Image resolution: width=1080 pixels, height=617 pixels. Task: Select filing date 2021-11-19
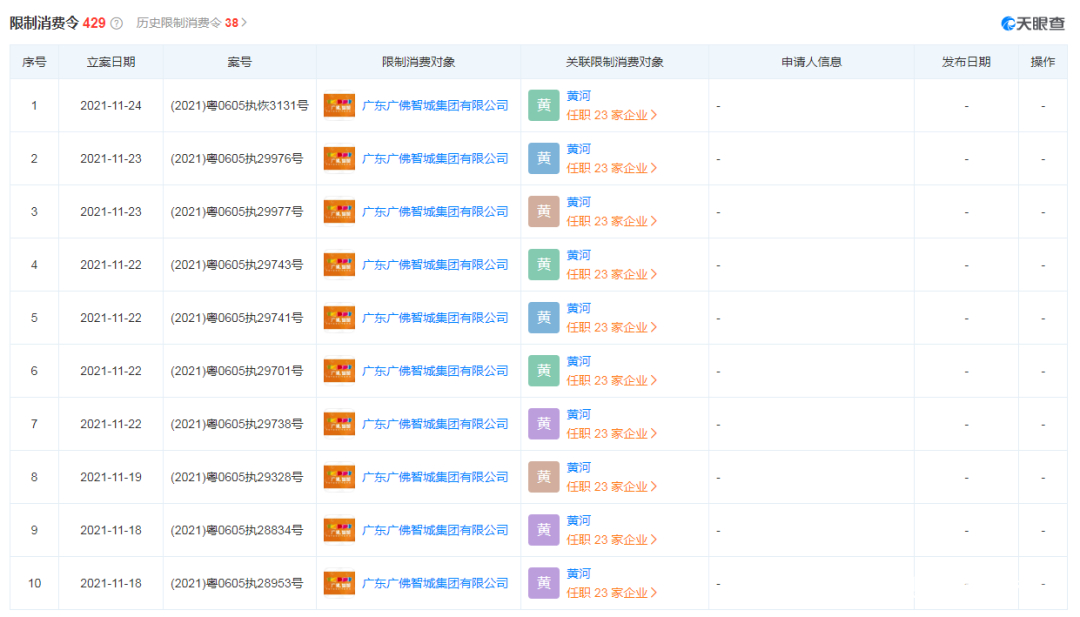111,477
